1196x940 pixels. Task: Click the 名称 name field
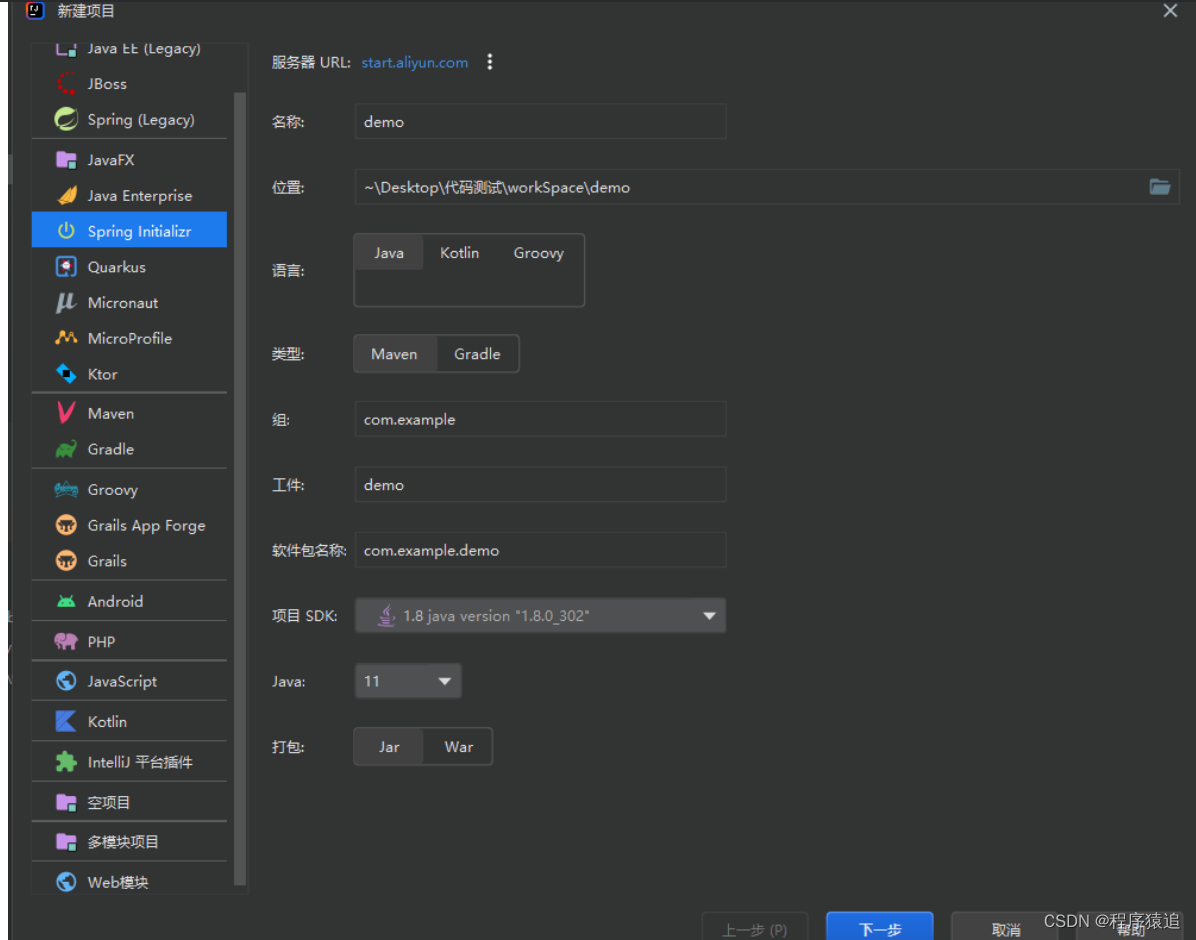[540, 121]
